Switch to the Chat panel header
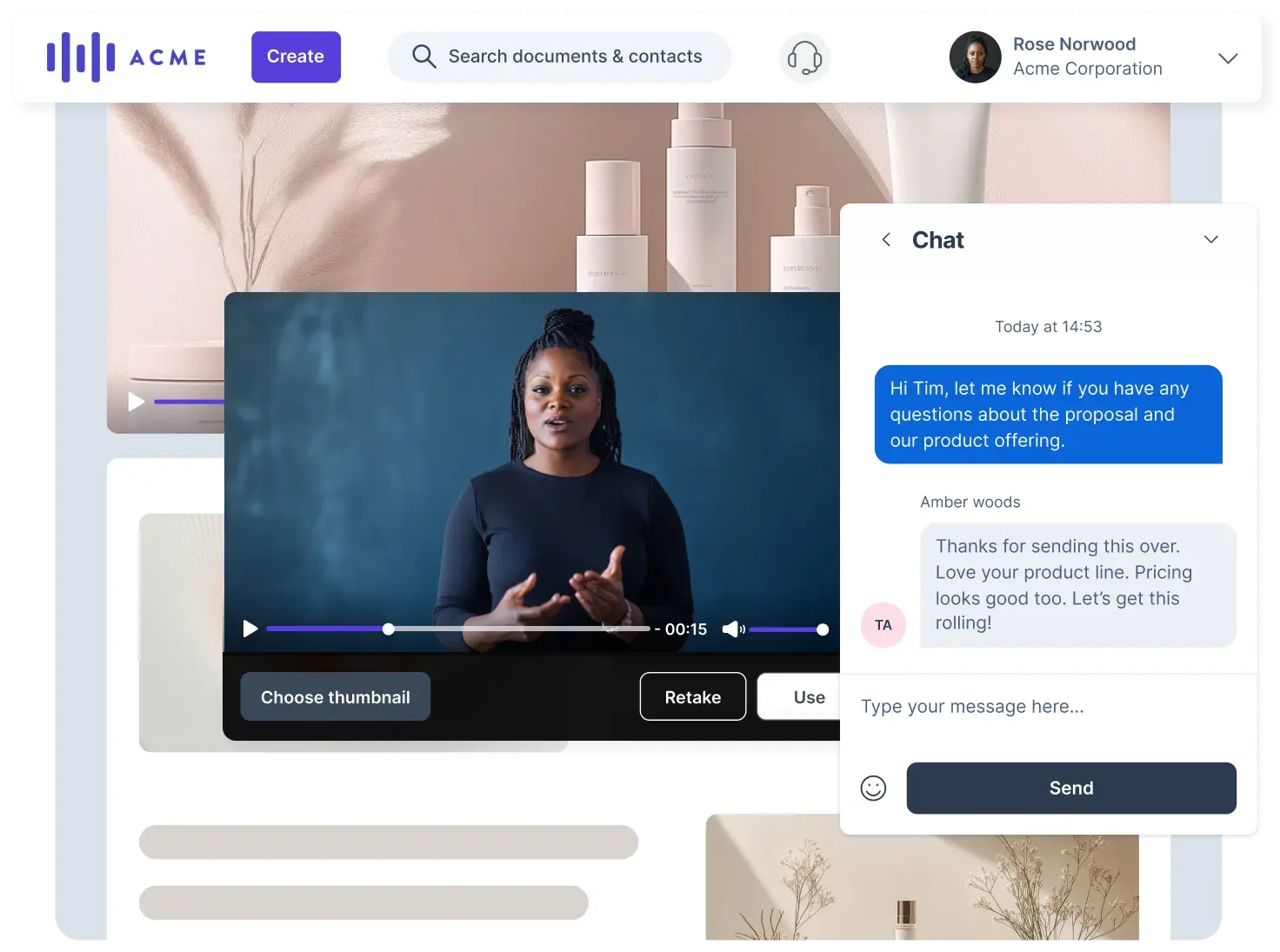The height and width of the screenshot is (952, 1280). [x=937, y=239]
